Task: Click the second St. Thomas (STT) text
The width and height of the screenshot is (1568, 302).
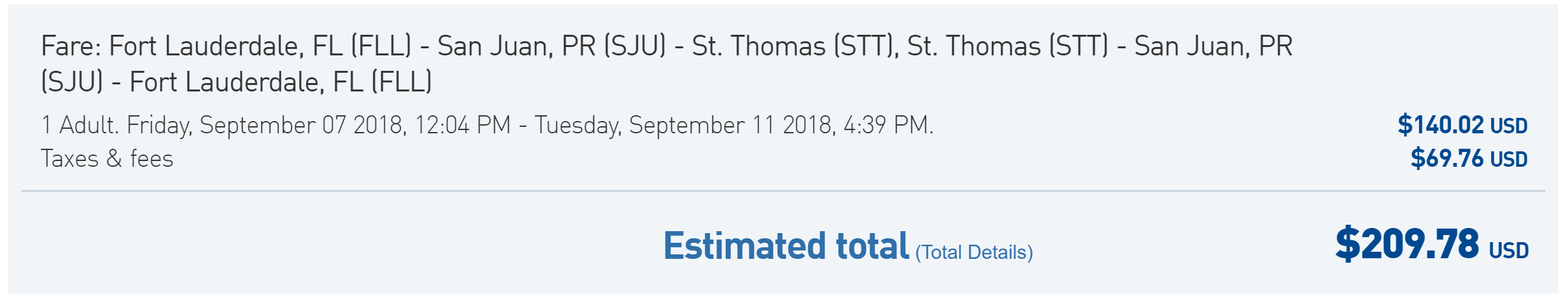Action: (1008, 46)
